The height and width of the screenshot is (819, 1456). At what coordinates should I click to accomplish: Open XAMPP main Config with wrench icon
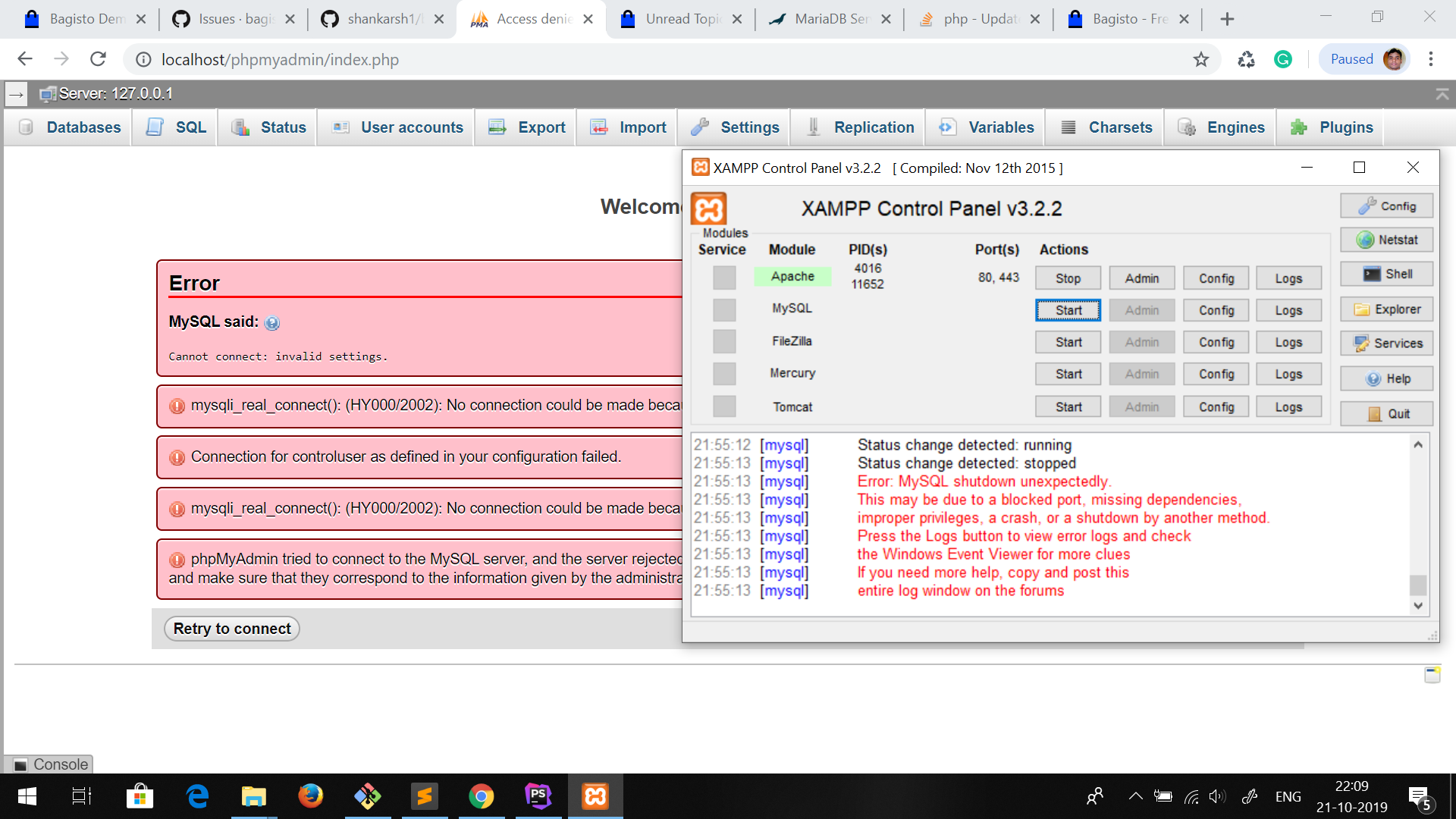pos(1386,206)
